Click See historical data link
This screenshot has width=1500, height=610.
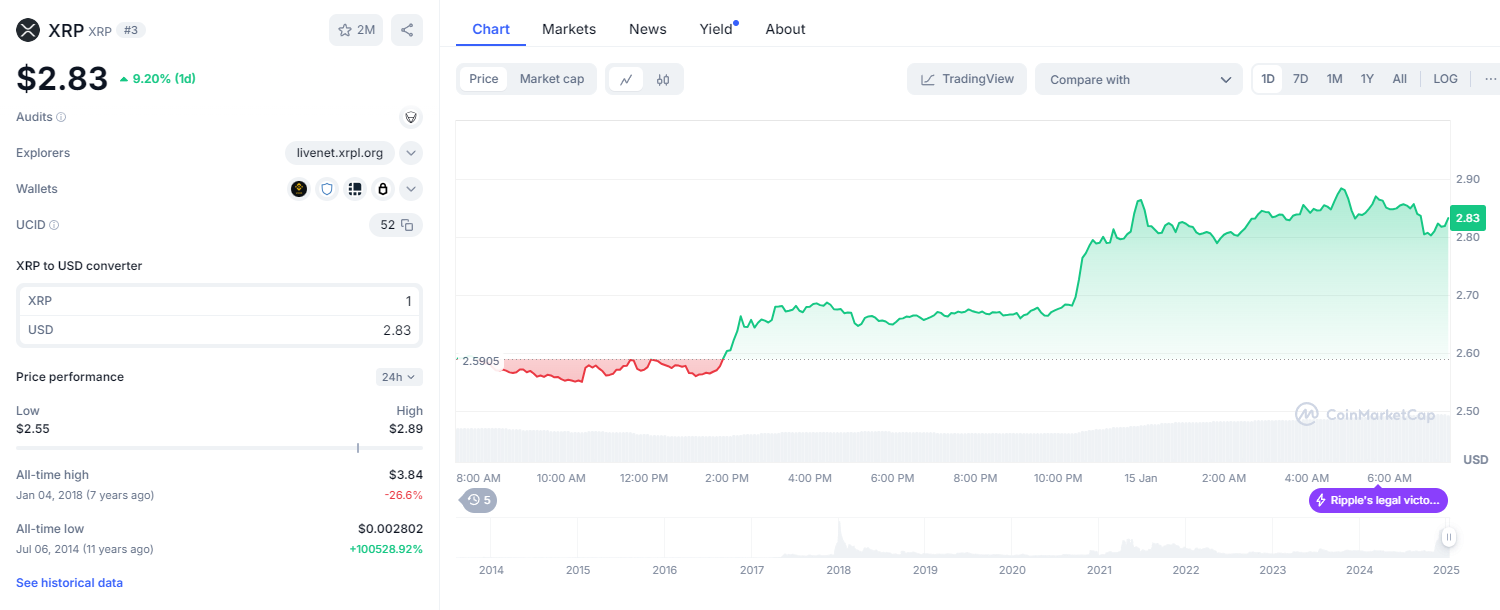(x=69, y=583)
